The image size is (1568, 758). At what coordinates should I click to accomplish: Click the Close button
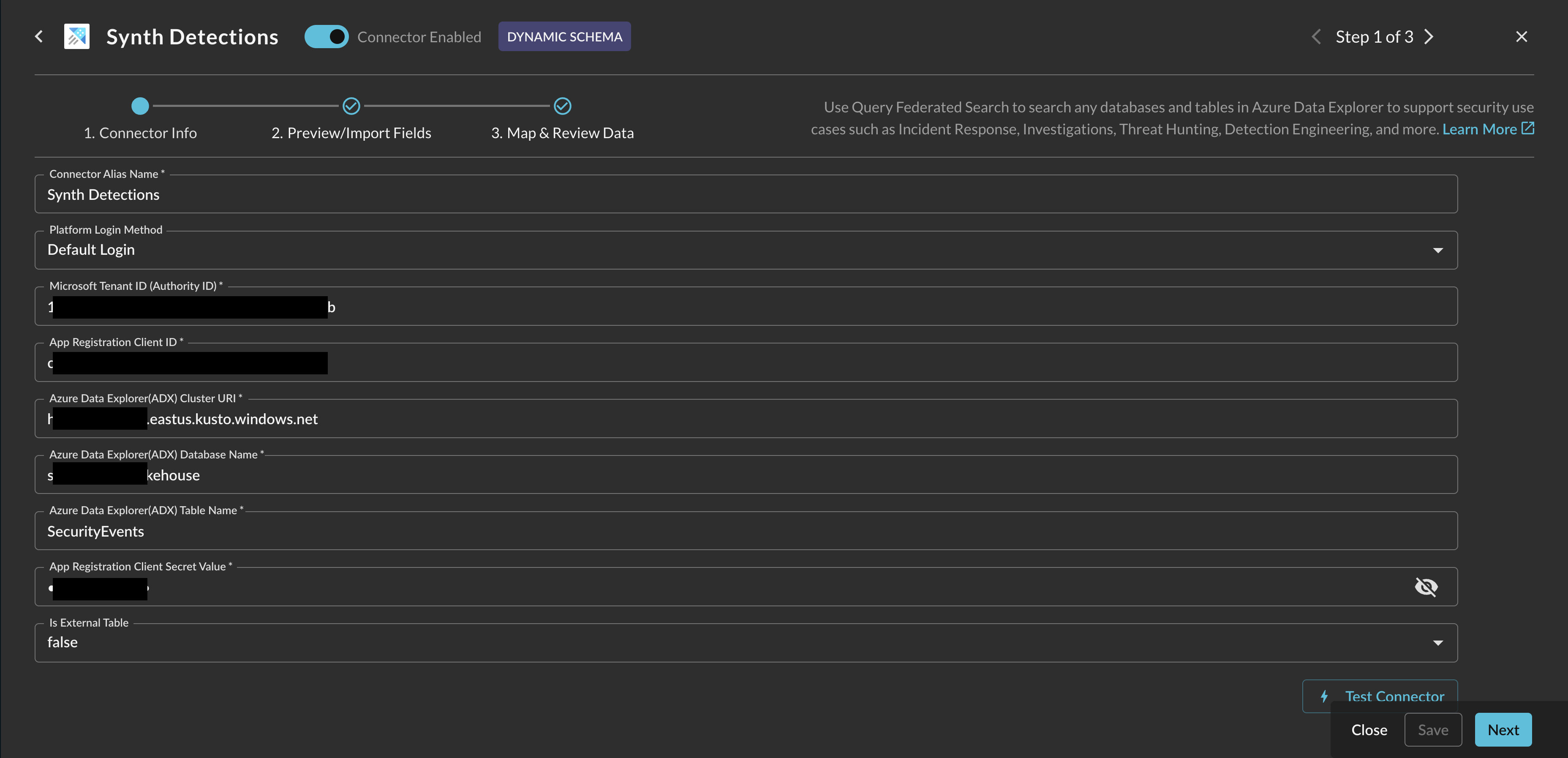point(1369,730)
